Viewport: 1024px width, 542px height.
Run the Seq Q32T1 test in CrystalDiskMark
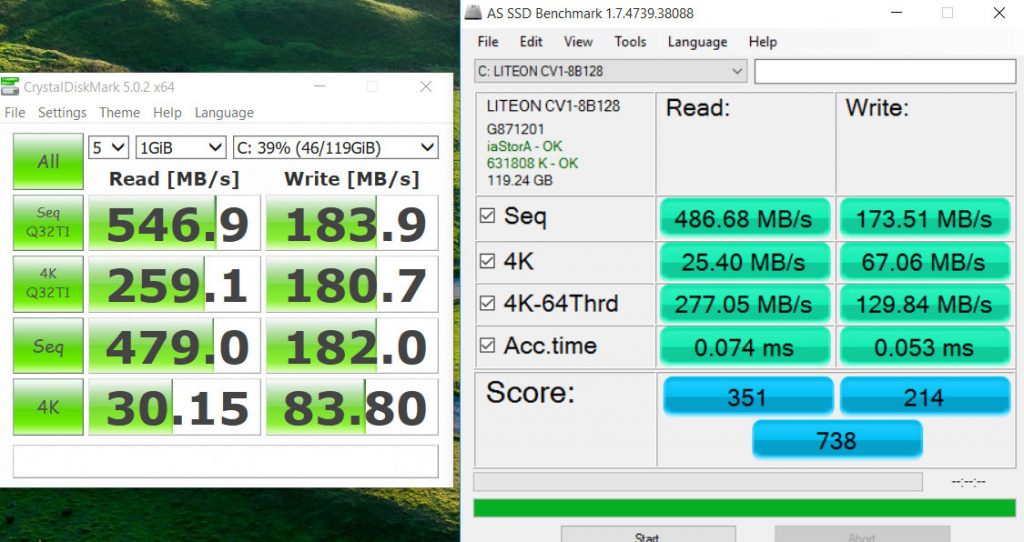[48, 223]
